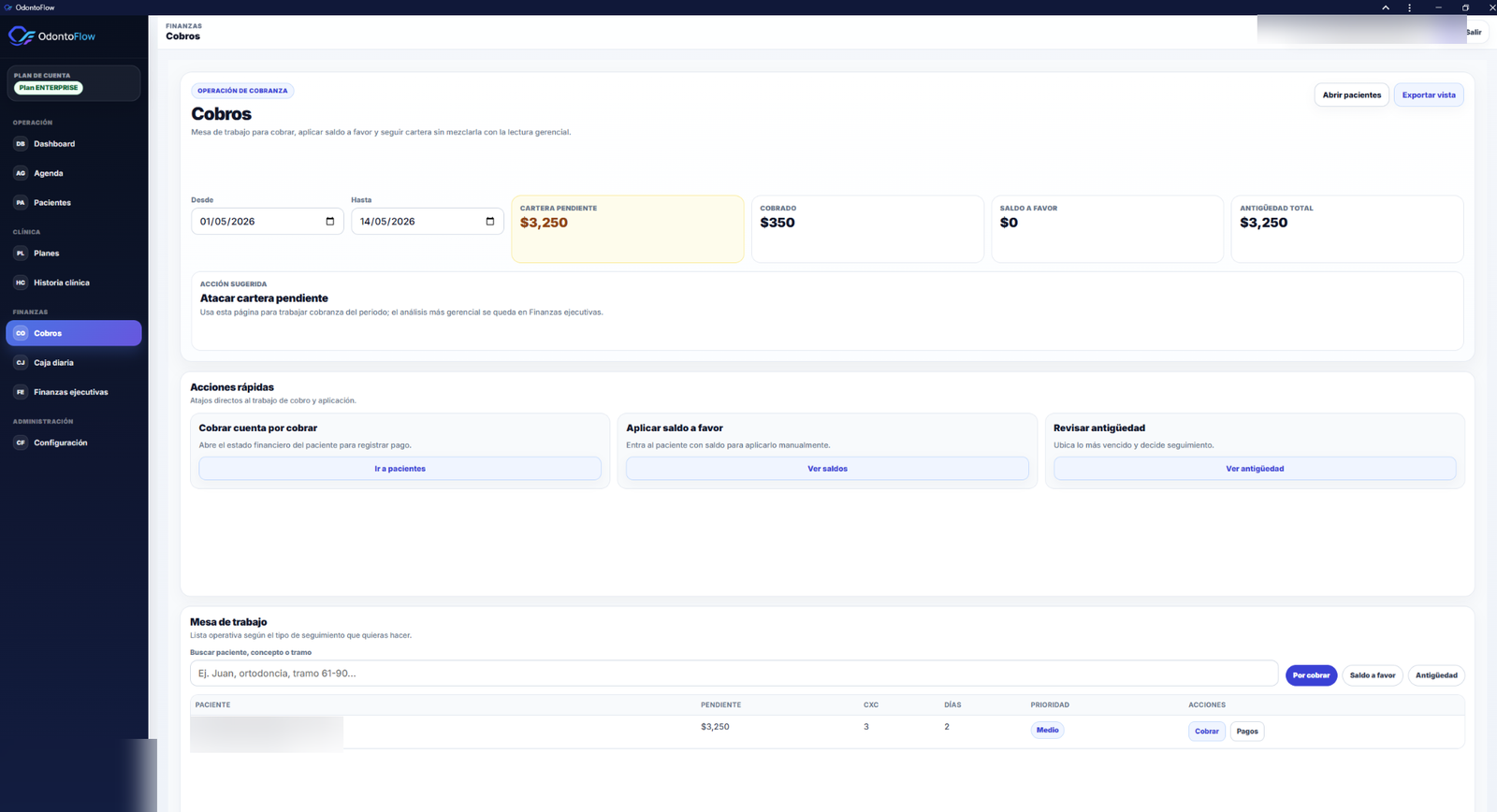Click the Atacar cartera pendiente heading
The width and height of the screenshot is (1497, 812).
pyautogui.click(x=264, y=298)
